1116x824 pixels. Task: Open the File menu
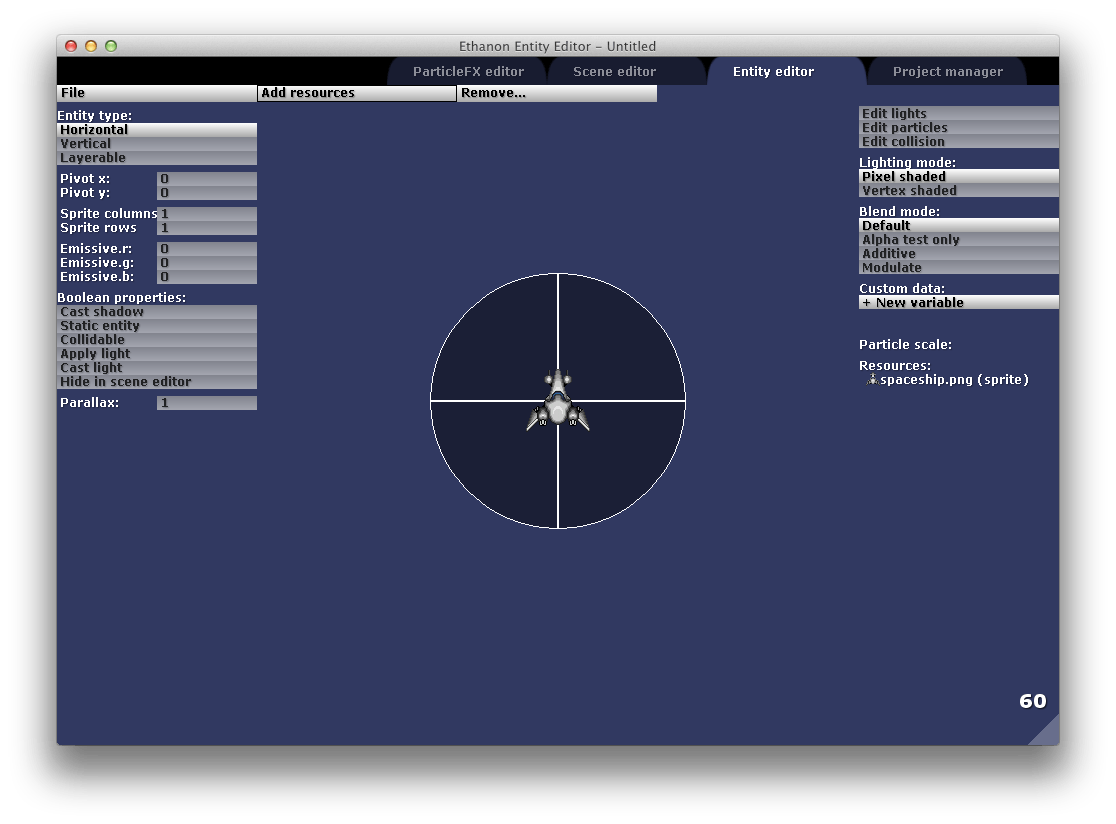pos(156,93)
